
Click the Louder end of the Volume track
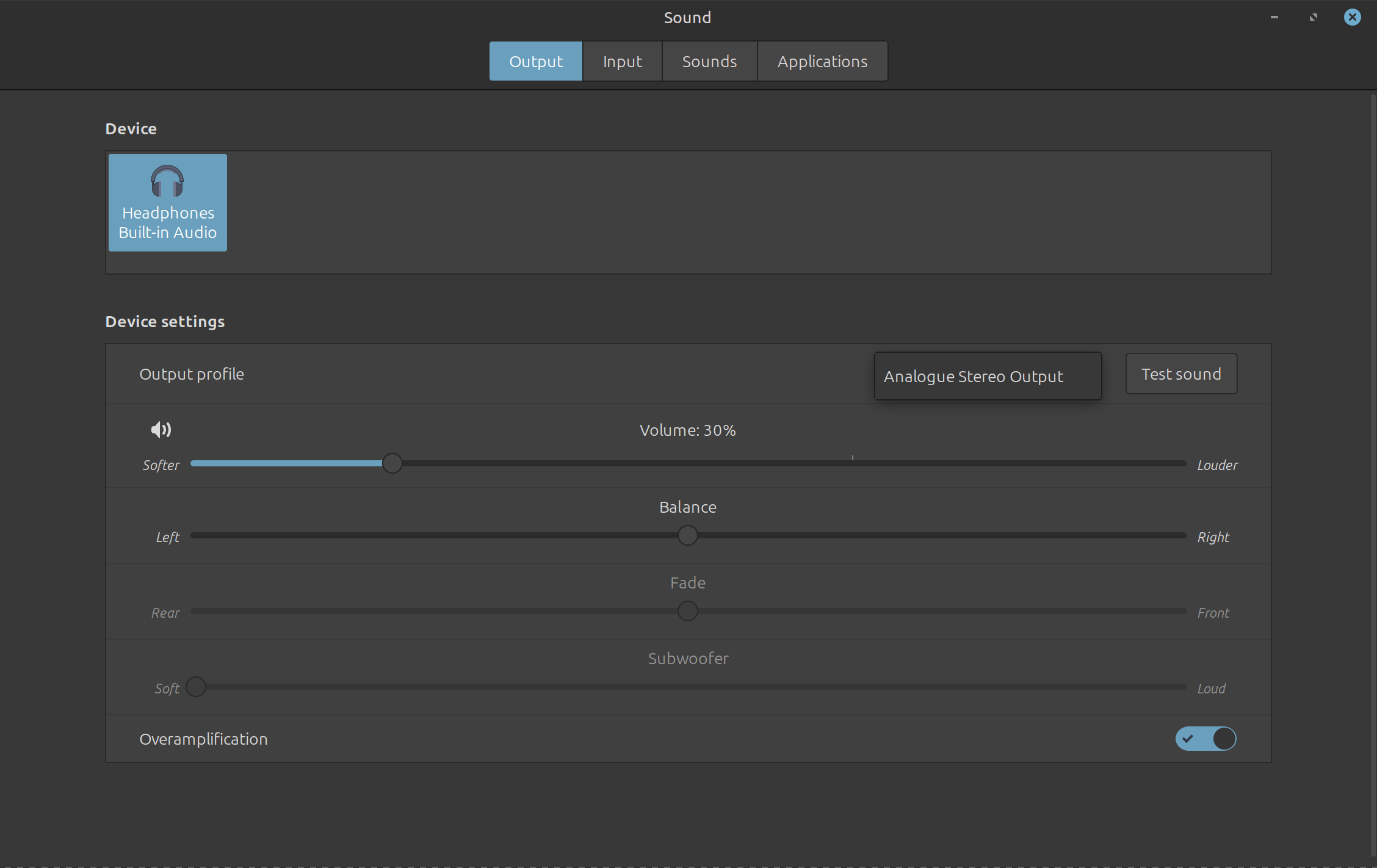tap(1182, 463)
